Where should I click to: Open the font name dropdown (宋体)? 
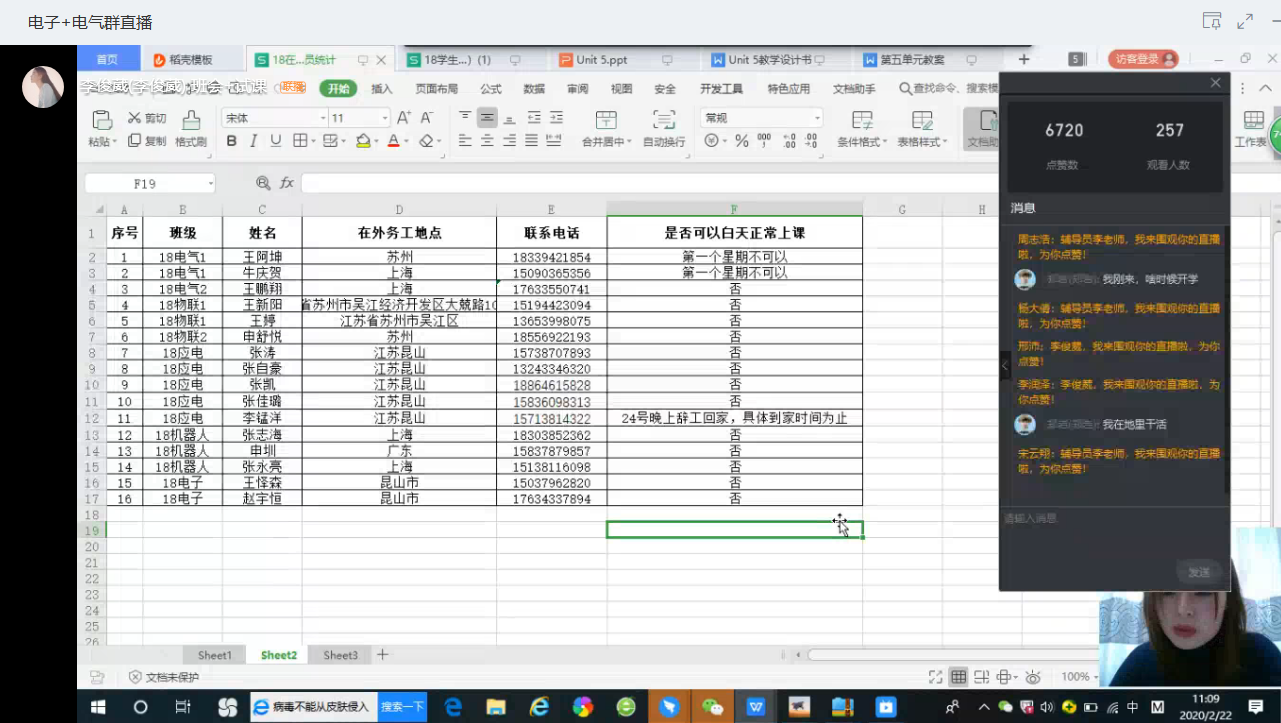[x=323, y=118]
